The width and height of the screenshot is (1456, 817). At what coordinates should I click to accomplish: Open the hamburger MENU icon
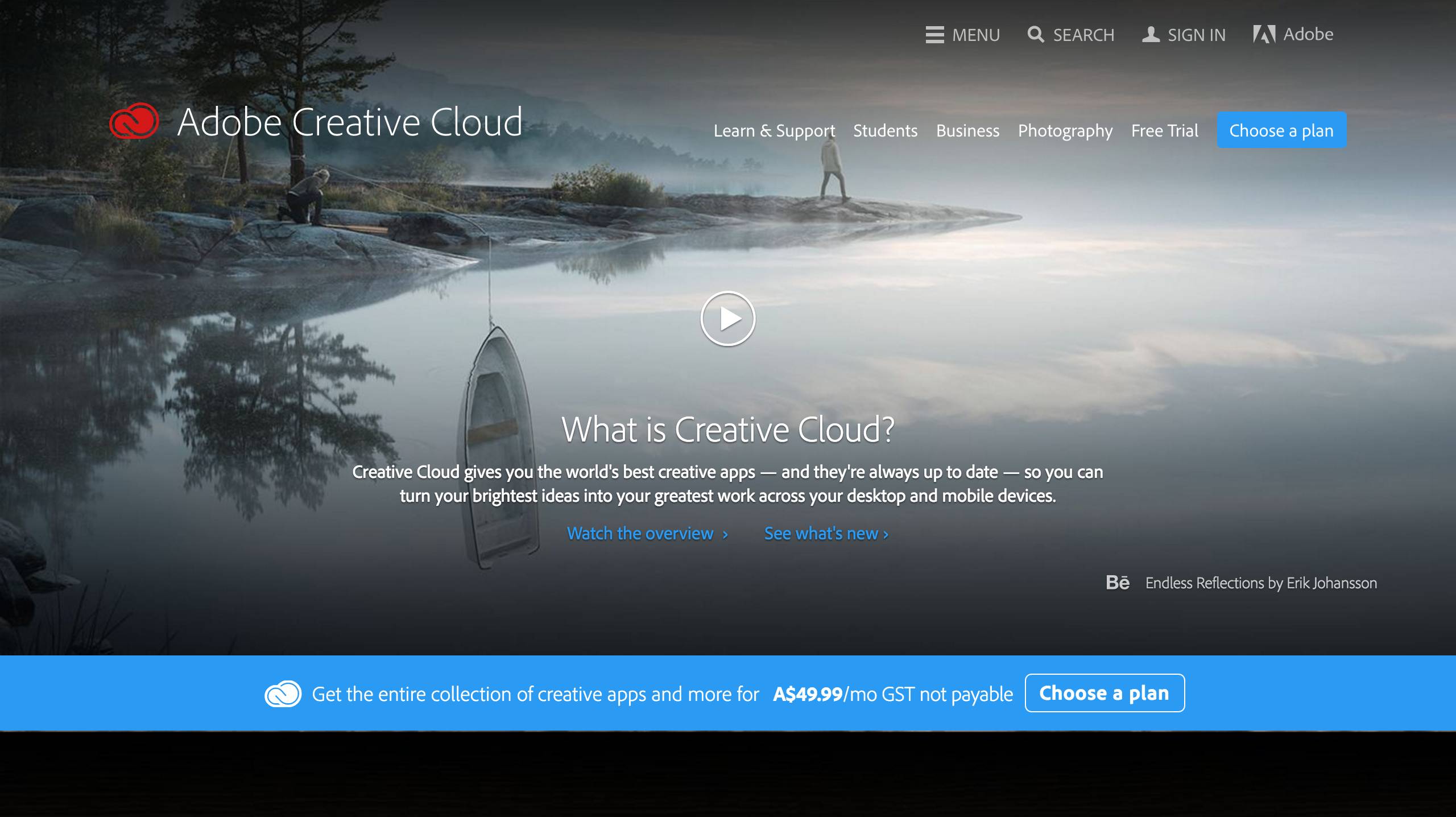pos(934,35)
